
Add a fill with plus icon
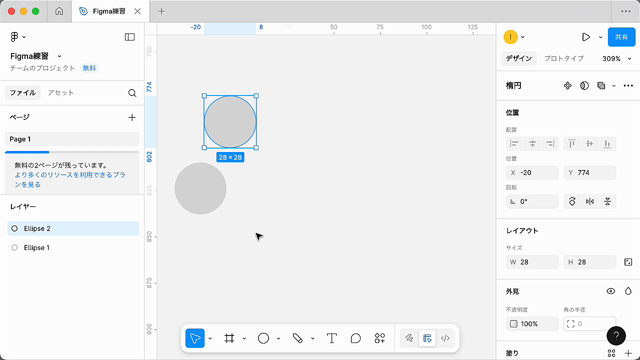tap(628, 353)
